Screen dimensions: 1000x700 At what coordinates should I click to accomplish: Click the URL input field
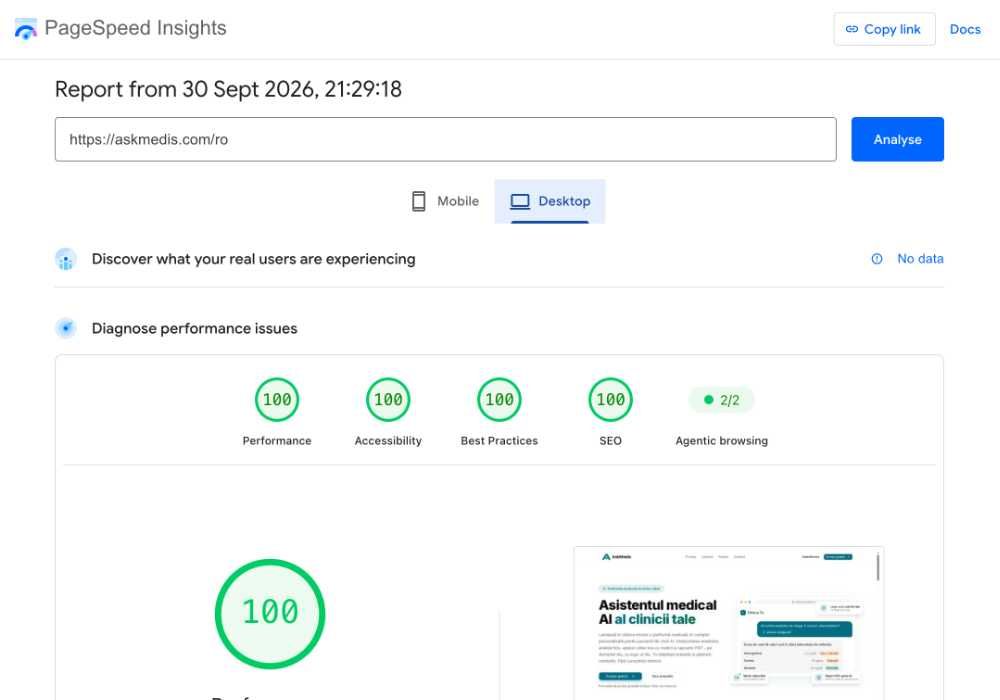point(445,139)
